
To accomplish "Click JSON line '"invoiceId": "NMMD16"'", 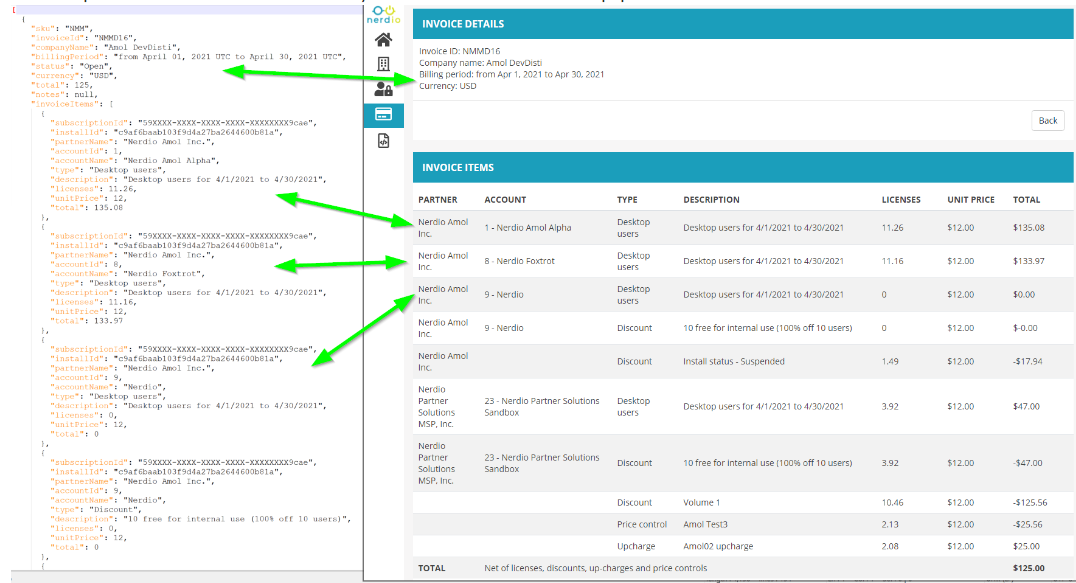I will point(84,38).
